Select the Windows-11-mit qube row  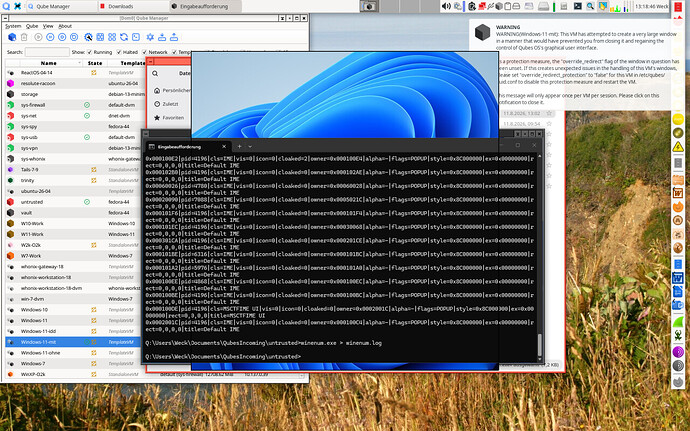point(75,342)
